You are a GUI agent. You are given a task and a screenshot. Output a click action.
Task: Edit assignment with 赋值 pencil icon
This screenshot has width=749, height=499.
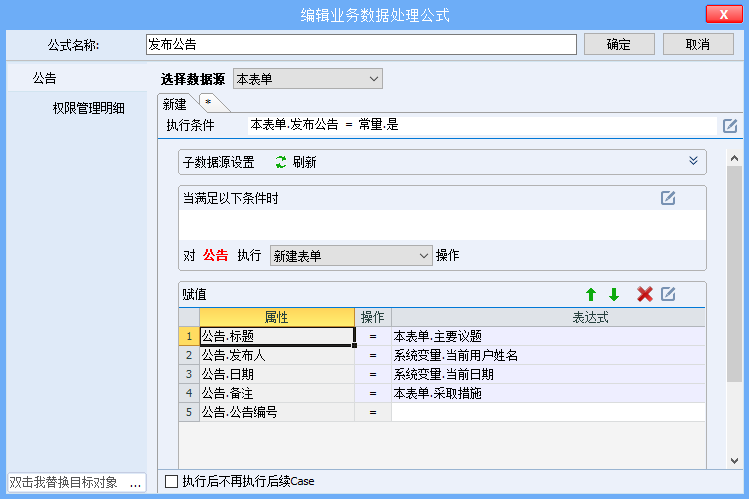[668, 294]
